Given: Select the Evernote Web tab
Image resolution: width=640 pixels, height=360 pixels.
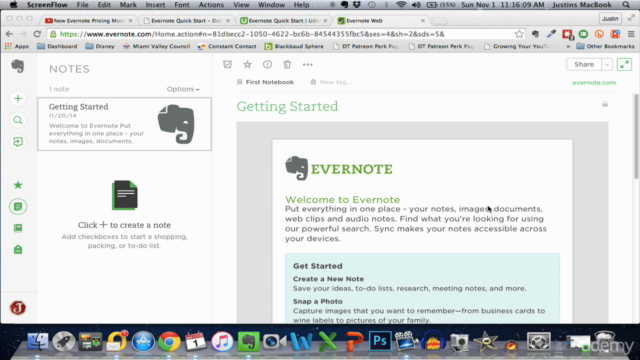Looking at the screenshot, I should pyautogui.click(x=382, y=20).
